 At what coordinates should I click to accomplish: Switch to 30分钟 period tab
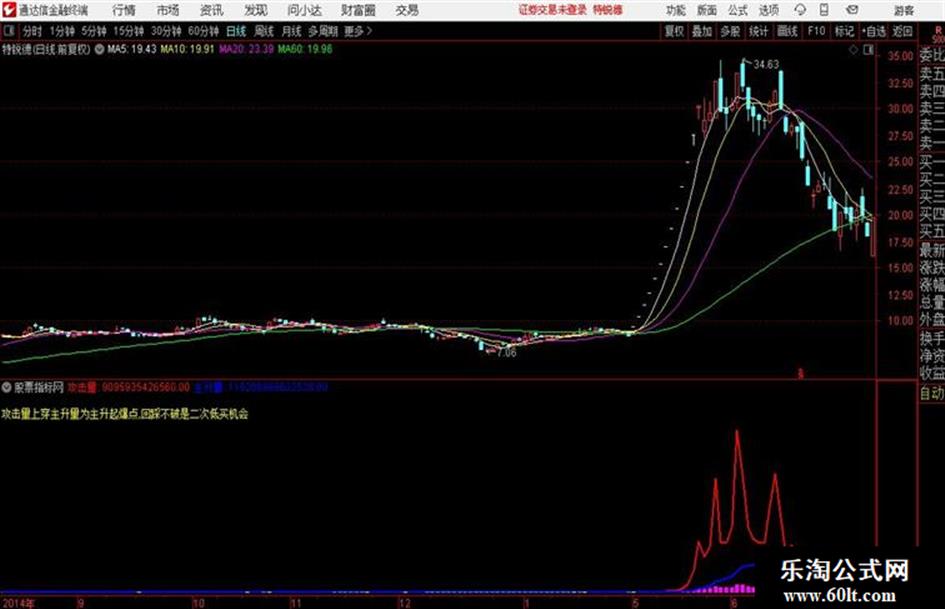click(166, 31)
